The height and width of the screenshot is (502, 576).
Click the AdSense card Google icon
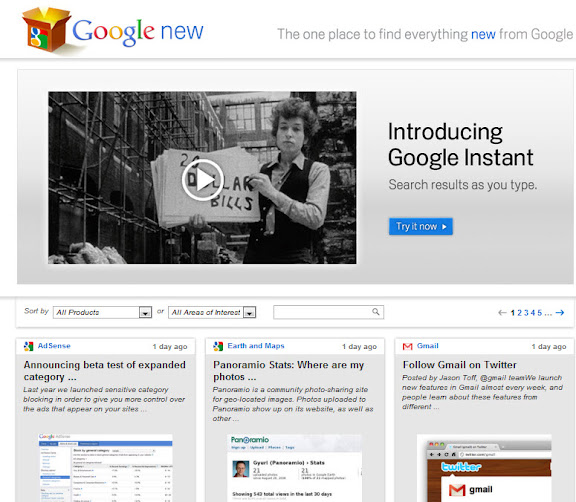(28, 346)
